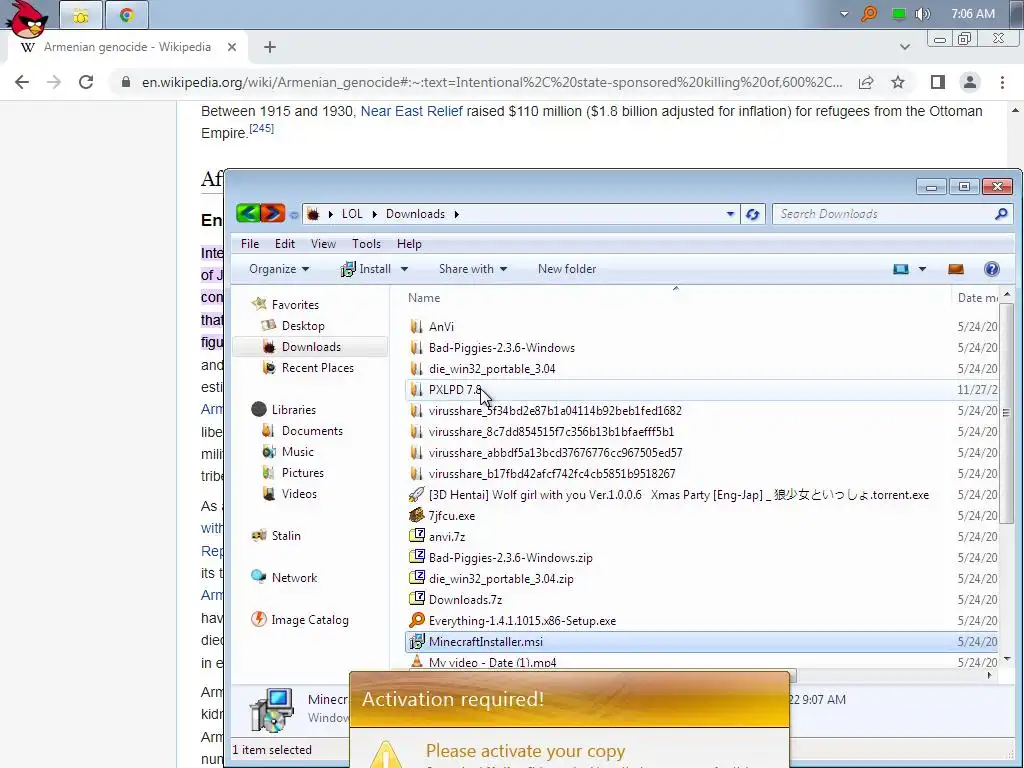Image resolution: width=1024 pixels, height=768 pixels.
Task: Open Explorer help question-mark icon
Action: tap(991, 269)
